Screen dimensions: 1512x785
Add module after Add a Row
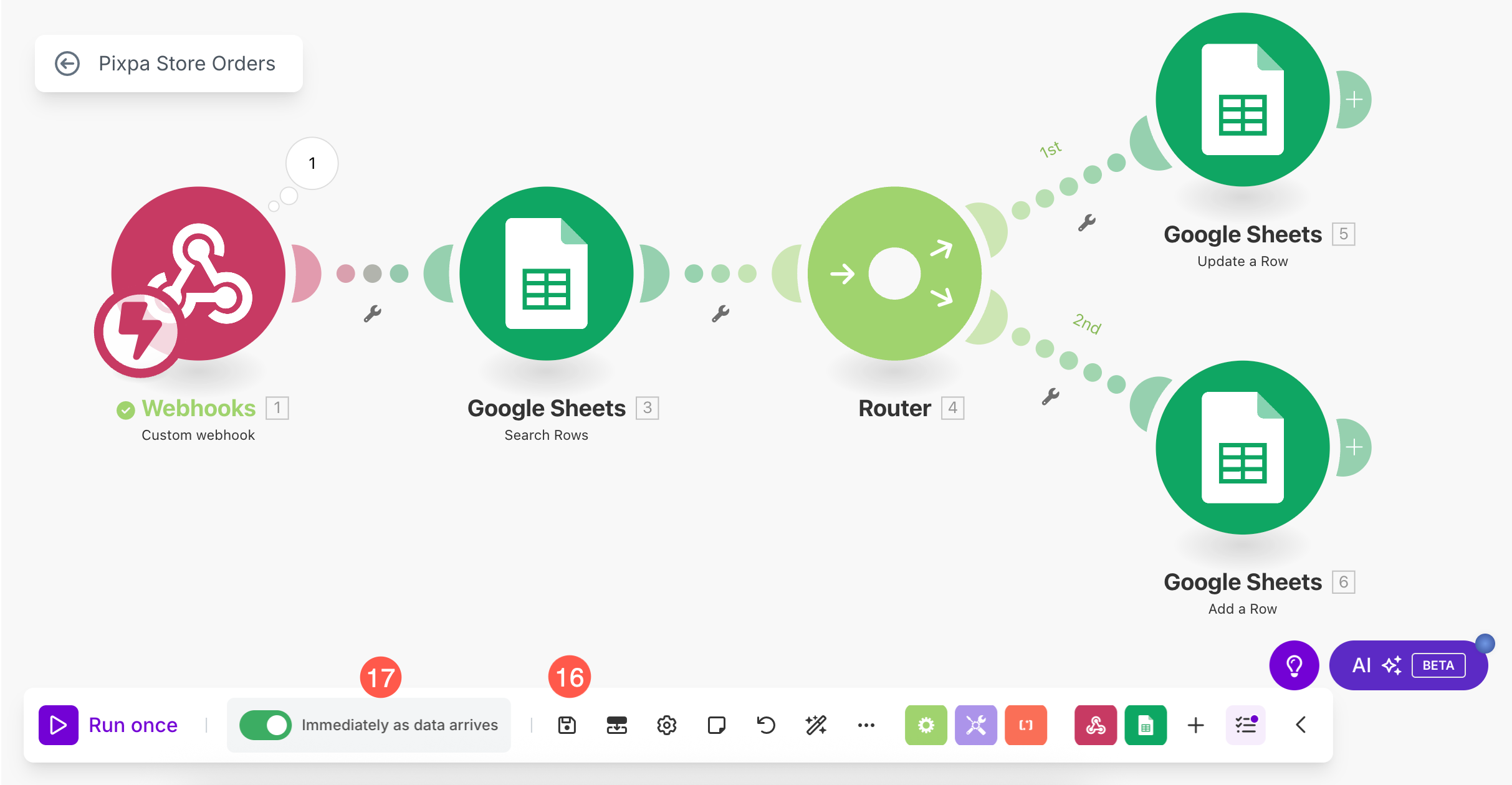pos(1354,447)
